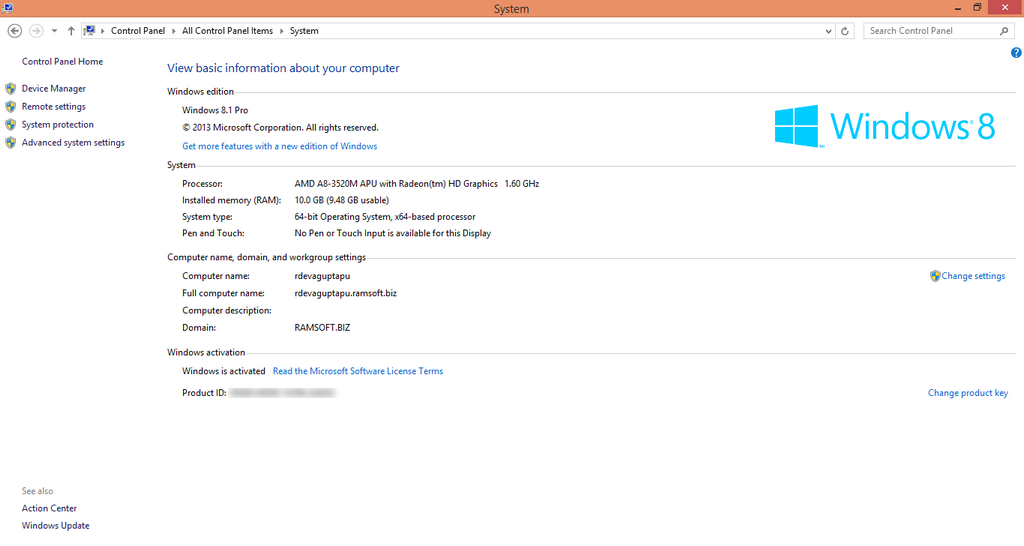Open Help using the blue question mark icon
The width and height of the screenshot is (1024, 546).
tap(1016, 53)
